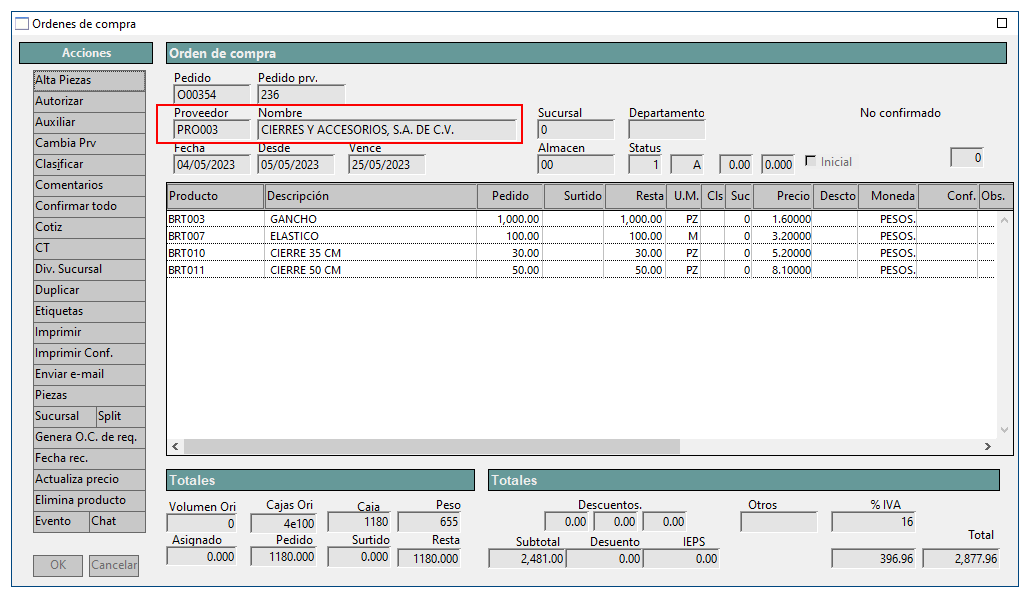Duplicate the order with Duplicar
Viewport: 1029px width, 599px height.
point(89,290)
